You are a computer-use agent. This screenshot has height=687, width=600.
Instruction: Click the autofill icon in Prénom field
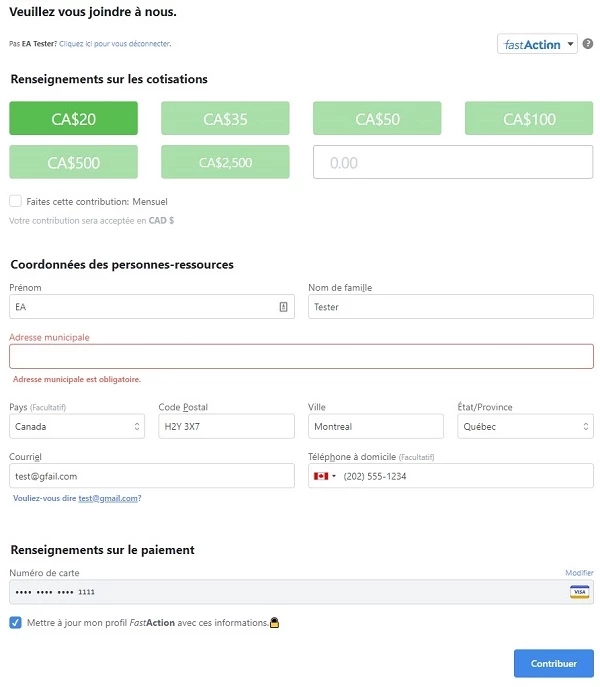(x=283, y=307)
